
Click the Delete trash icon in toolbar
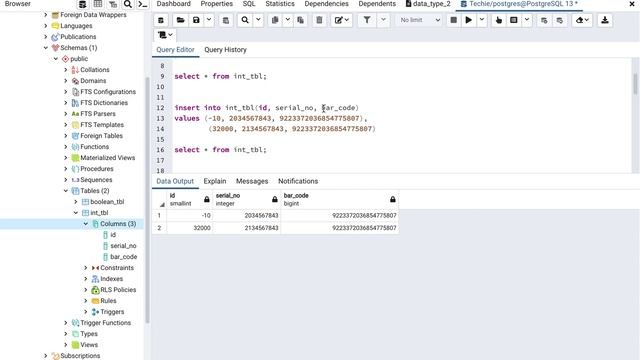(319, 20)
